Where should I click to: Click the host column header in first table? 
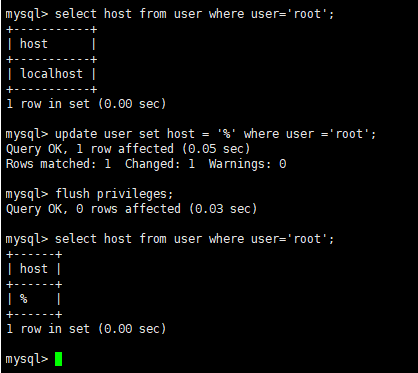click(34, 44)
